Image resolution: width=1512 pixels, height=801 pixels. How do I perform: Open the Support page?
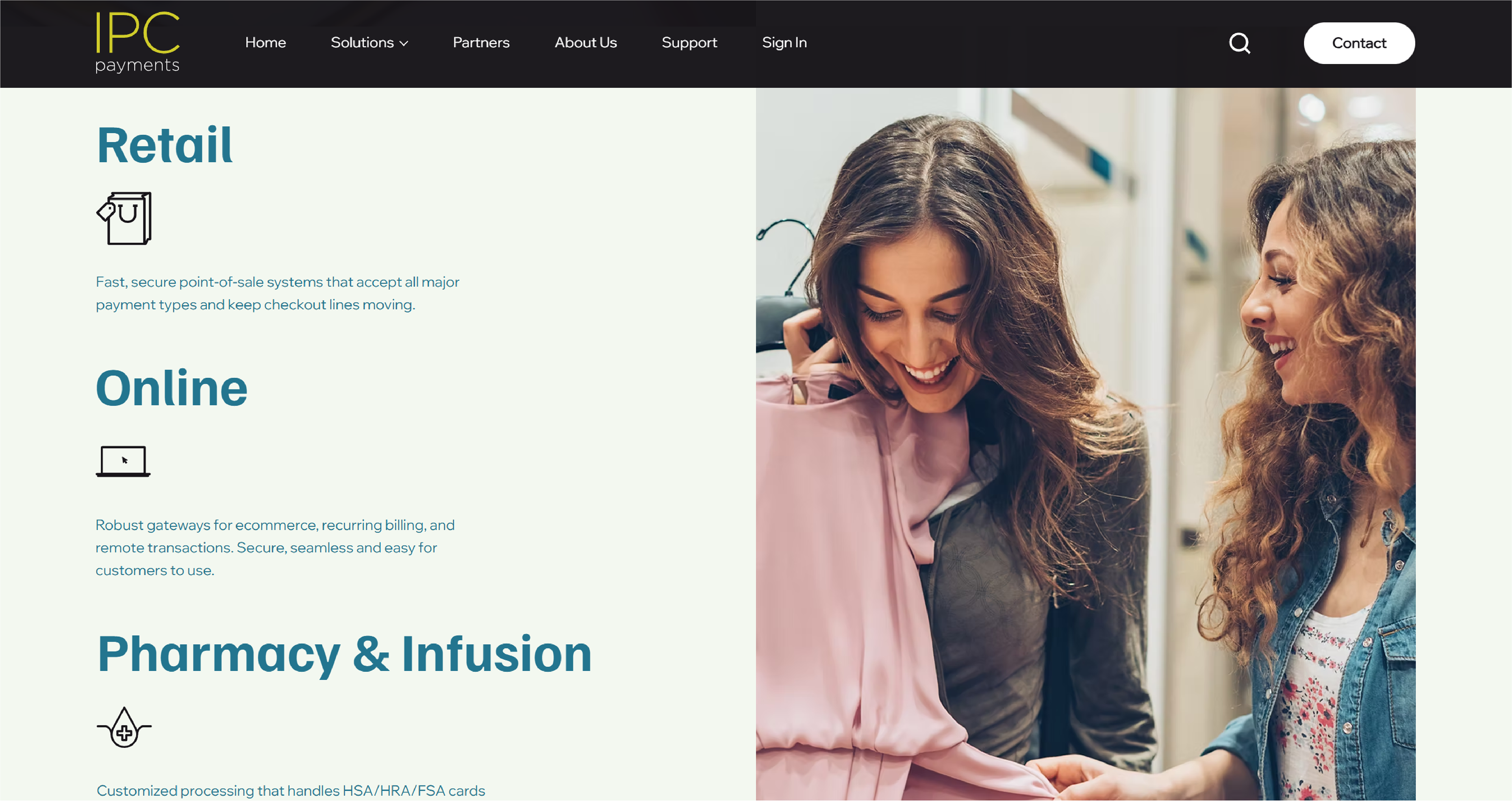point(689,43)
